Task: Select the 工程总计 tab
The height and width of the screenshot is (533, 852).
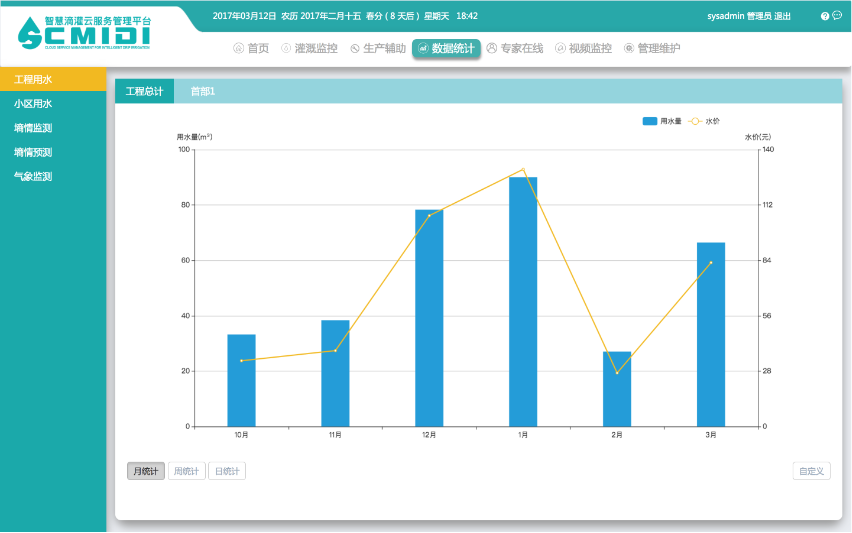Action: tap(144, 91)
